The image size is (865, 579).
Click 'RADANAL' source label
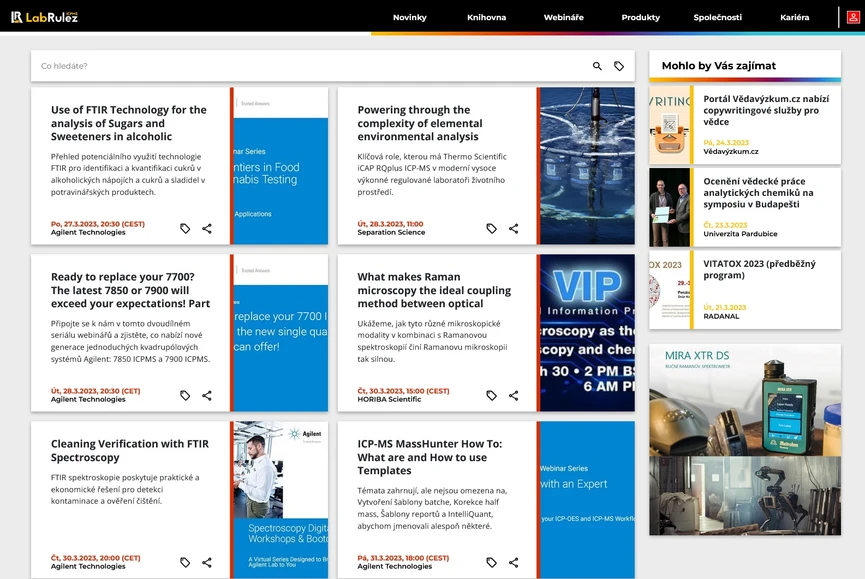coord(721,316)
